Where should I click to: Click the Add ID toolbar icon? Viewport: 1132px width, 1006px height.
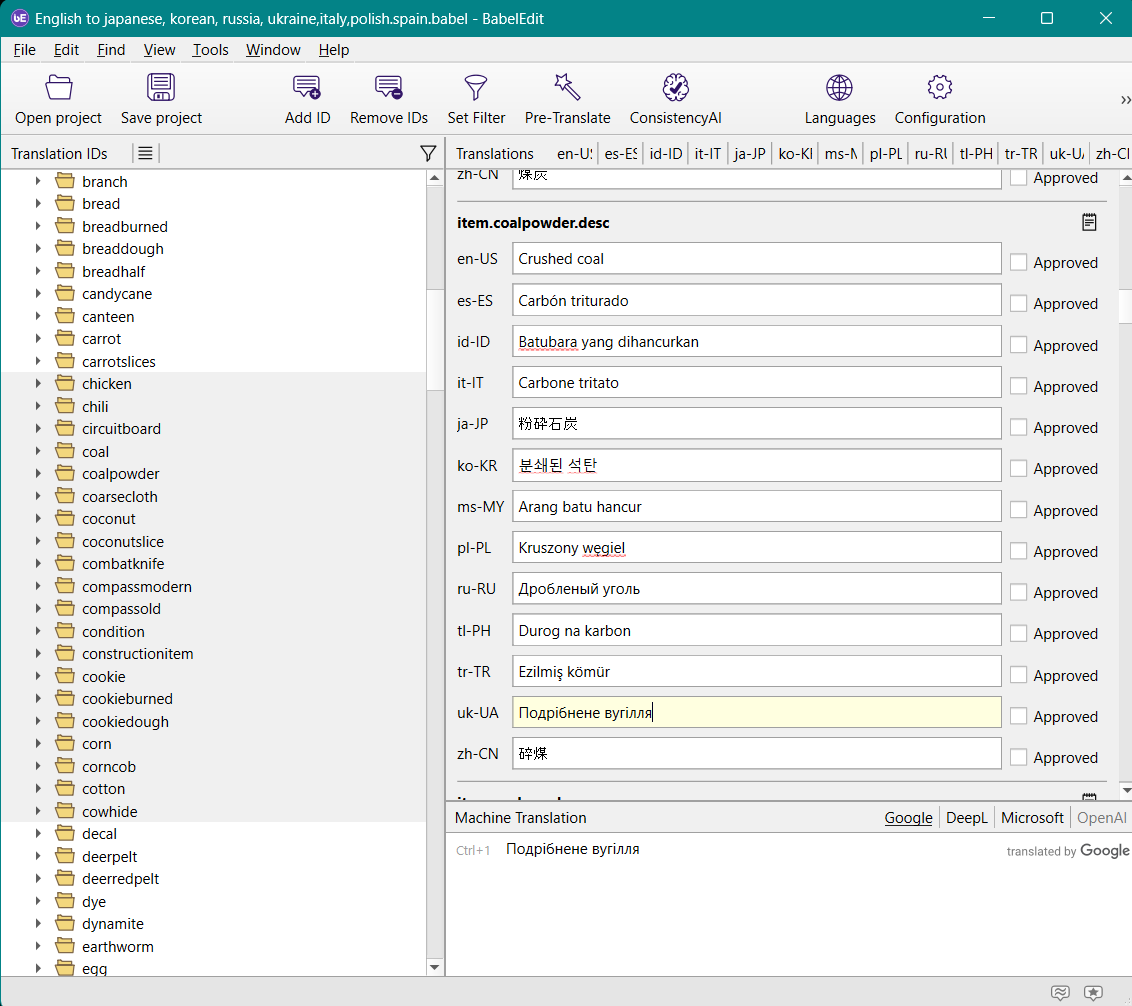click(307, 88)
